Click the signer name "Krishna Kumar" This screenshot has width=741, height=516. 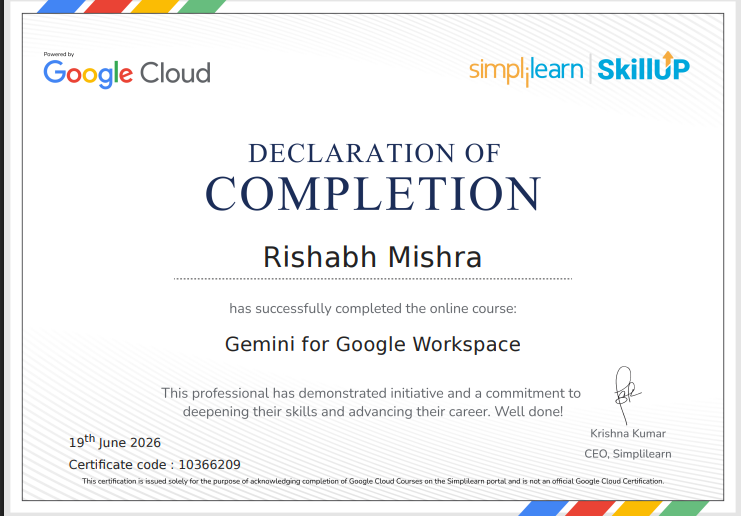pos(628,433)
